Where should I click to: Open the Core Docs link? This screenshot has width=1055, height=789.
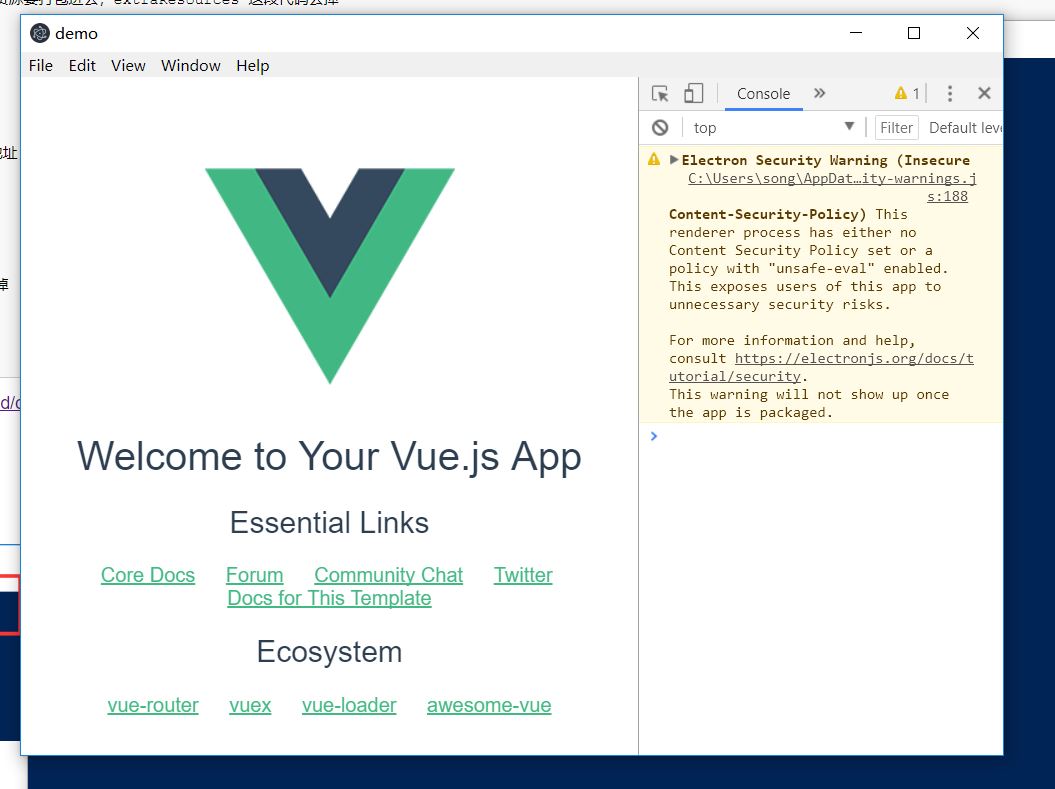[148, 575]
